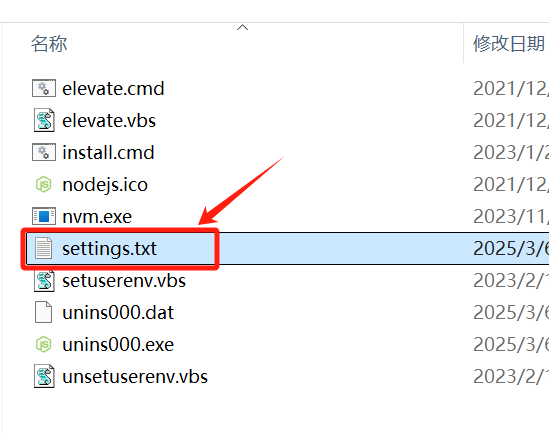This screenshot has height=433, width=549.
Task: Select the settings.txt file name
Action: pos(109,249)
